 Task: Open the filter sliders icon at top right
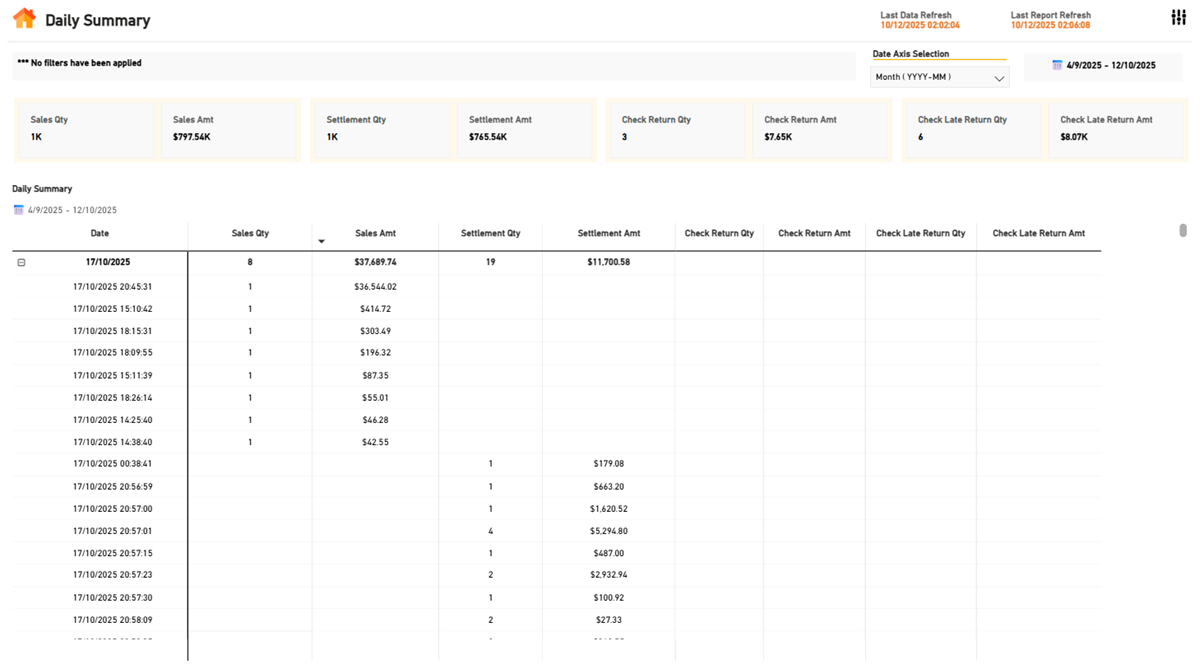click(1178, 18)
